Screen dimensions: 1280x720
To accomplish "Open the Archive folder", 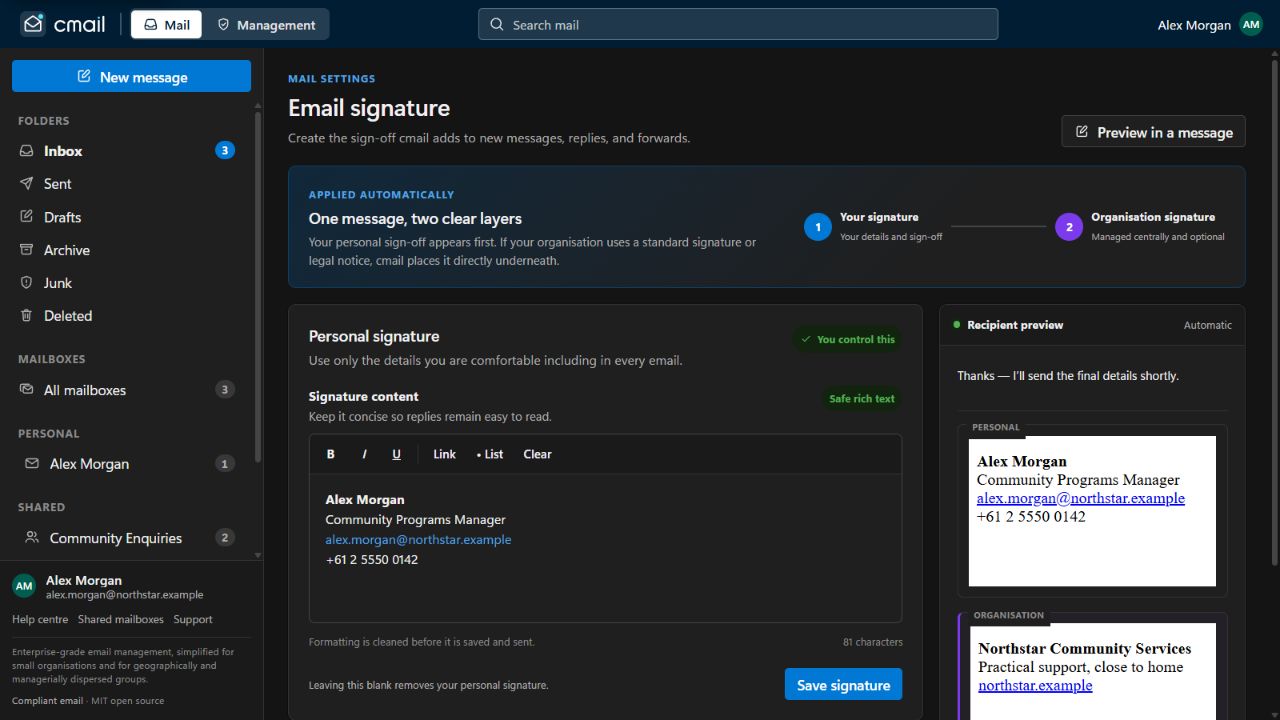I will [x=127, y=250].
